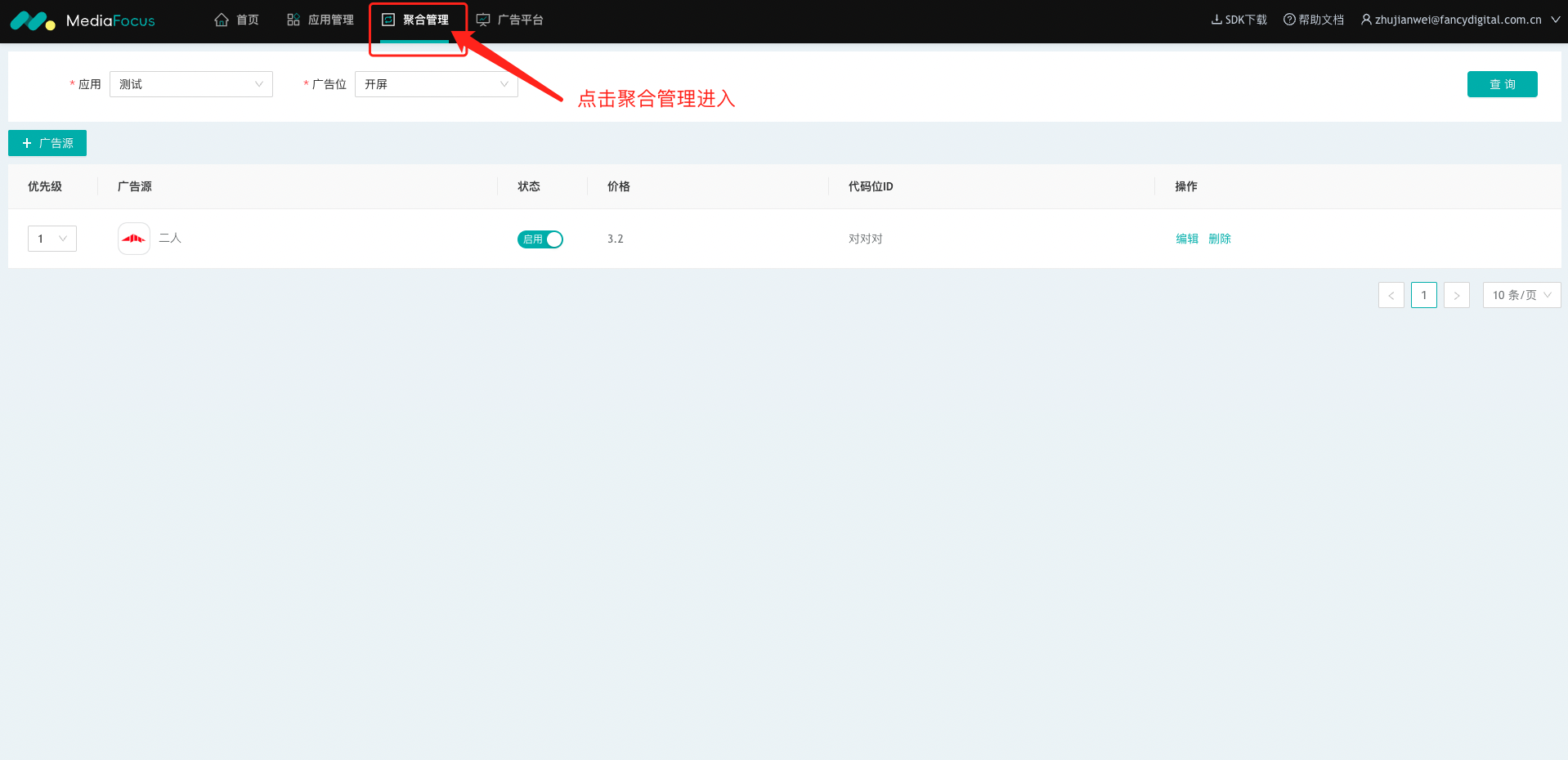Click the home icon beside 首页
The image size is (1568, 760).
222,20
